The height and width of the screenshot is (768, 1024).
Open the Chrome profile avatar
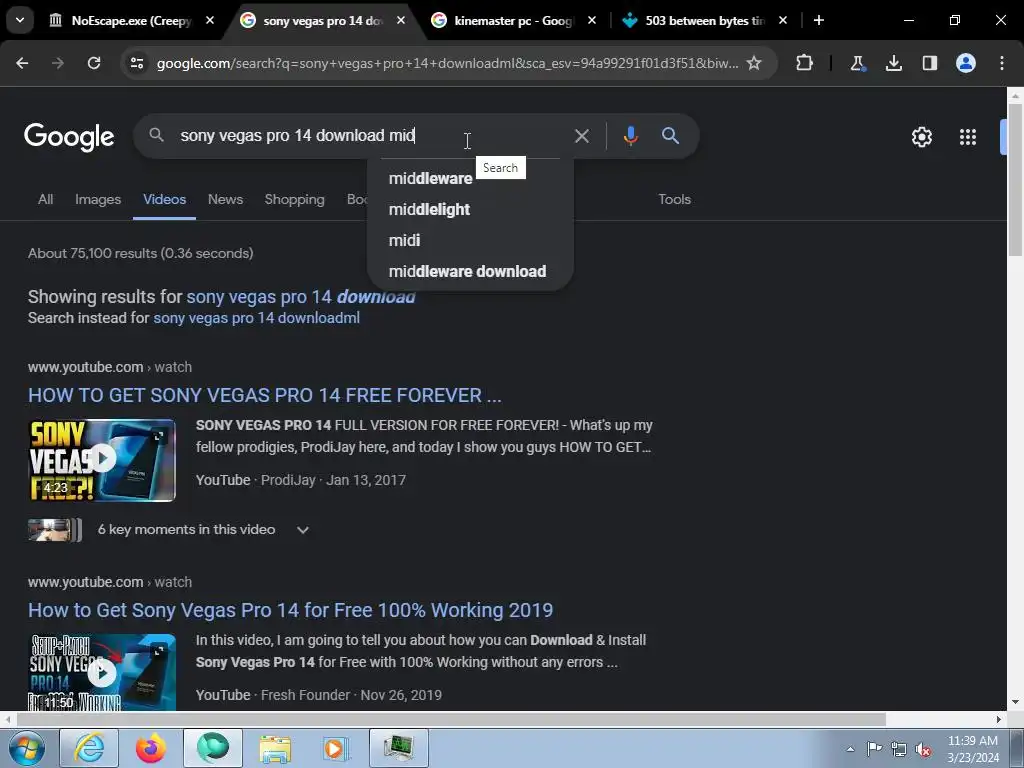tap(966, 63)
